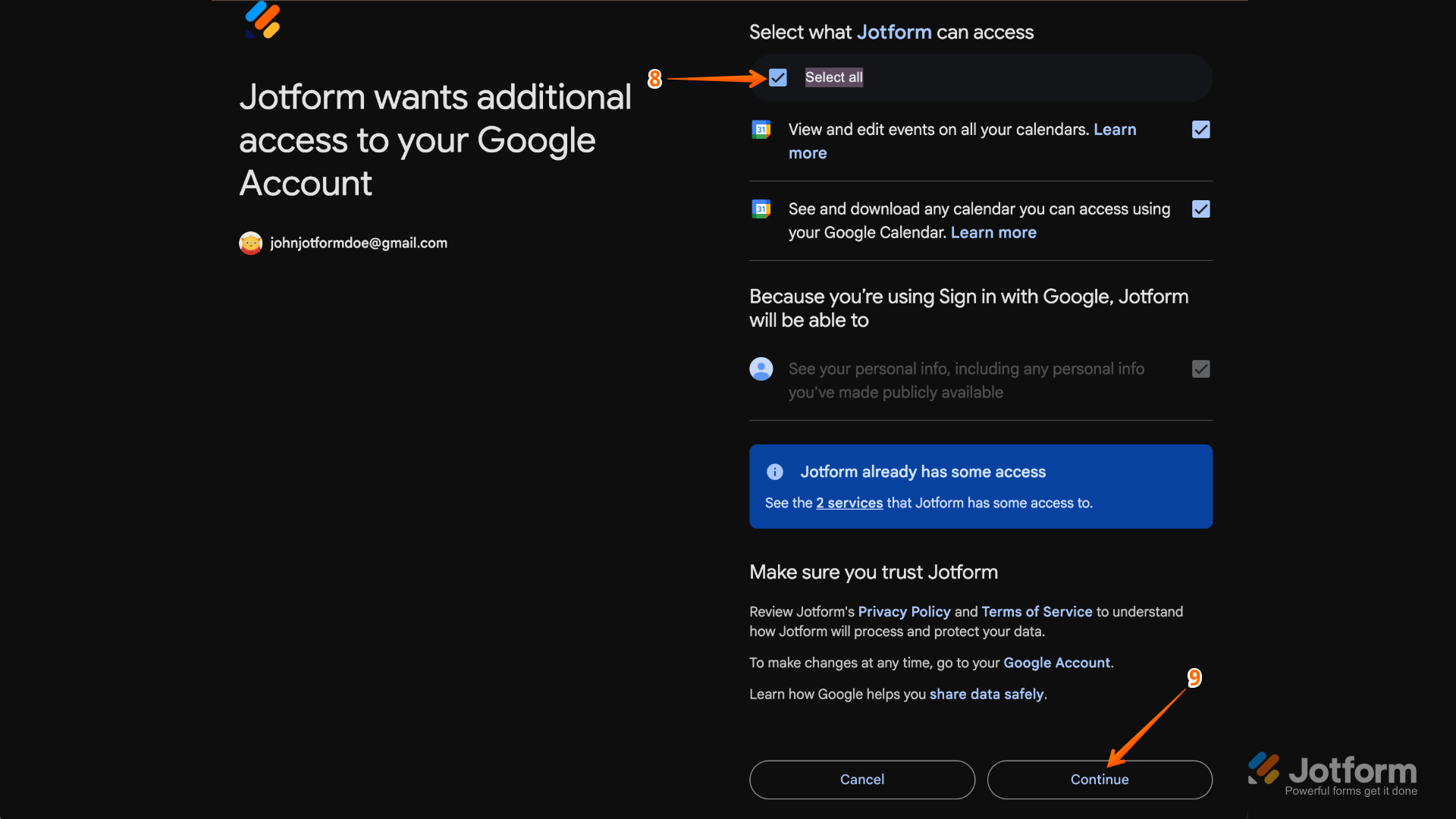Click the Google Account link

(1056, 662)
